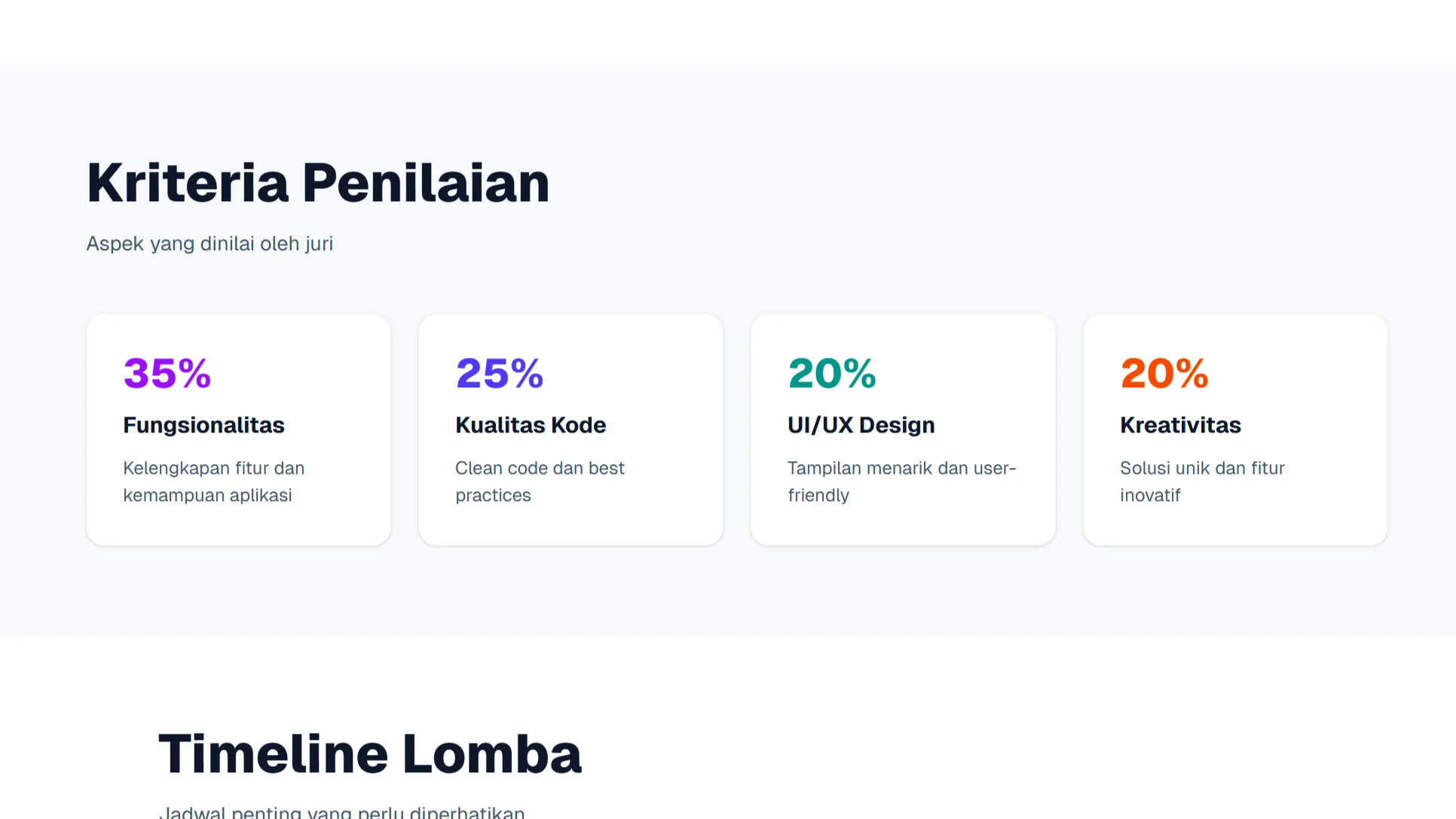Click the orange 20% percentage
This screenshot has width=1456, height=819.
point(1164,373)
